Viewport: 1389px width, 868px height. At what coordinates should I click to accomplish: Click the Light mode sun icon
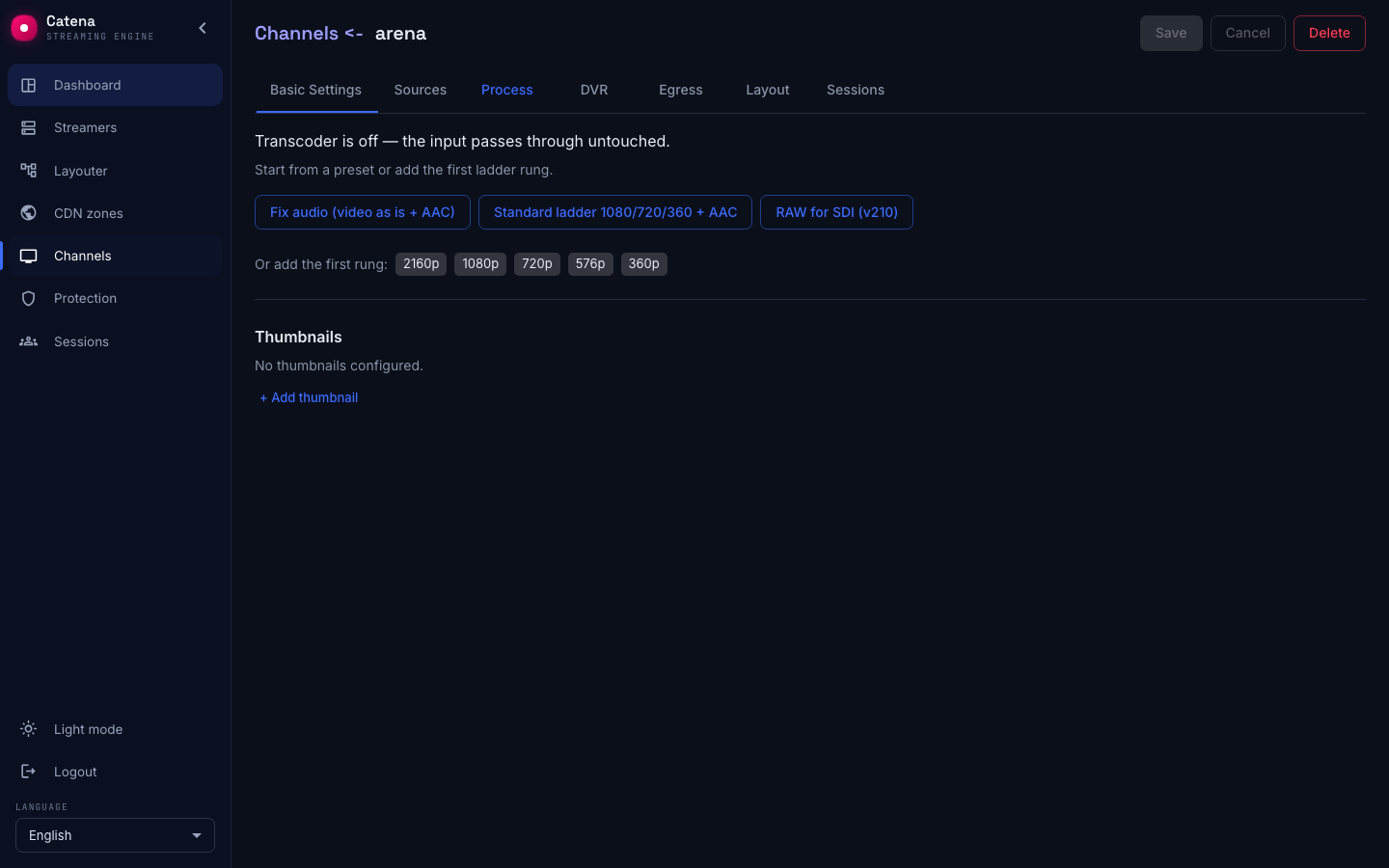tap(29, 729)
